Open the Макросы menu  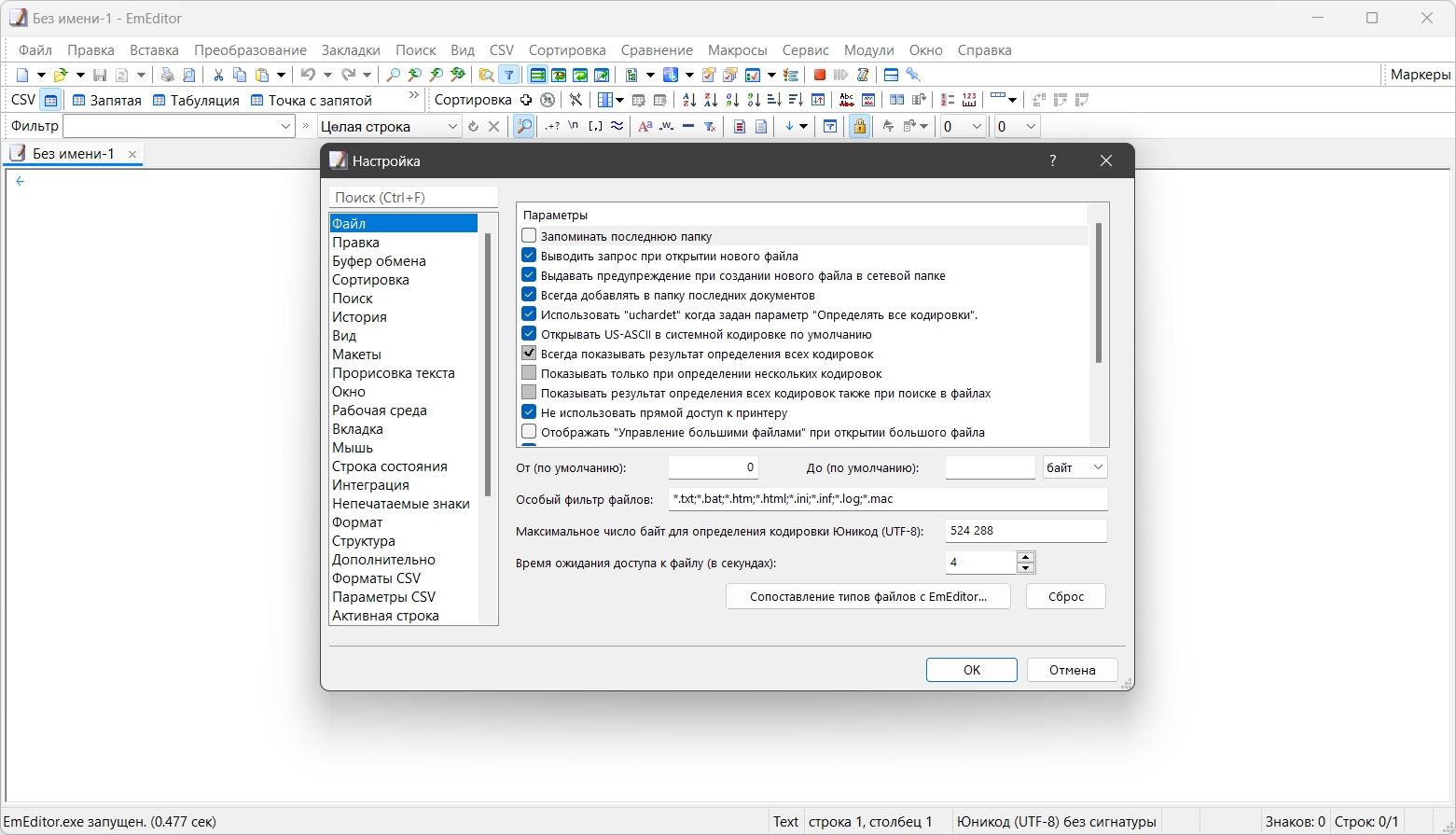click(x=737, y=50)
